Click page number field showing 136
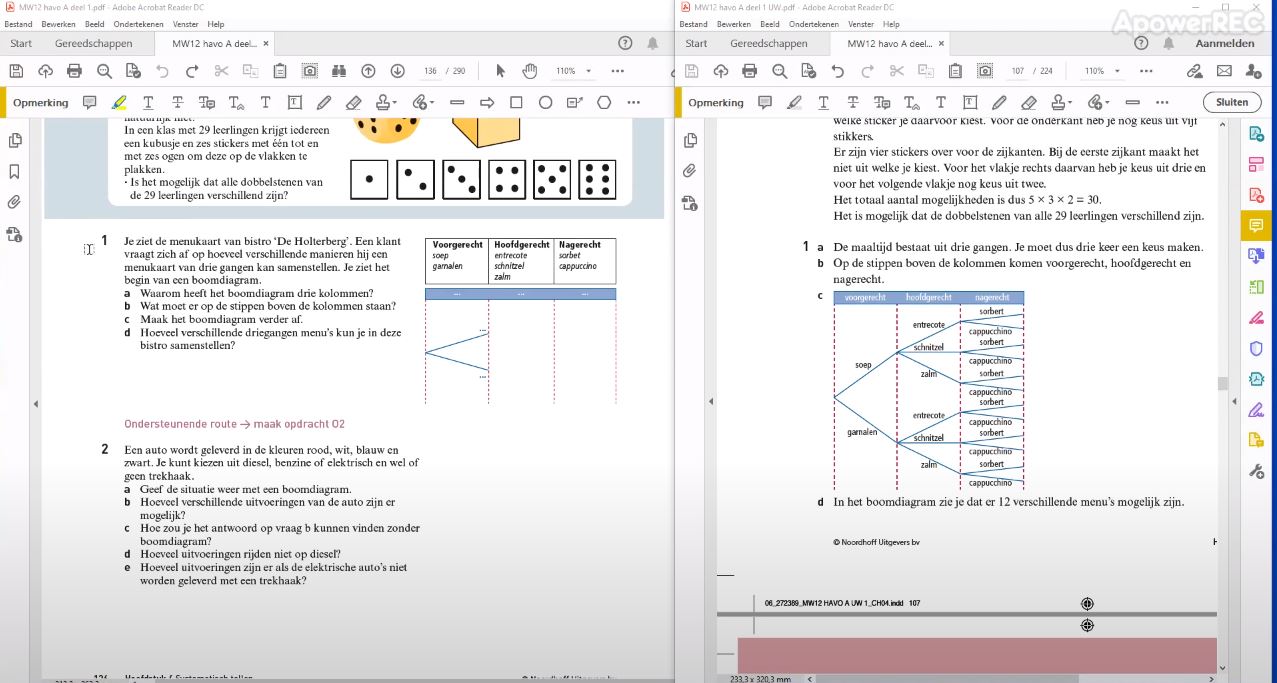Screen dimensions: 1277x683 tap(431, 71)
